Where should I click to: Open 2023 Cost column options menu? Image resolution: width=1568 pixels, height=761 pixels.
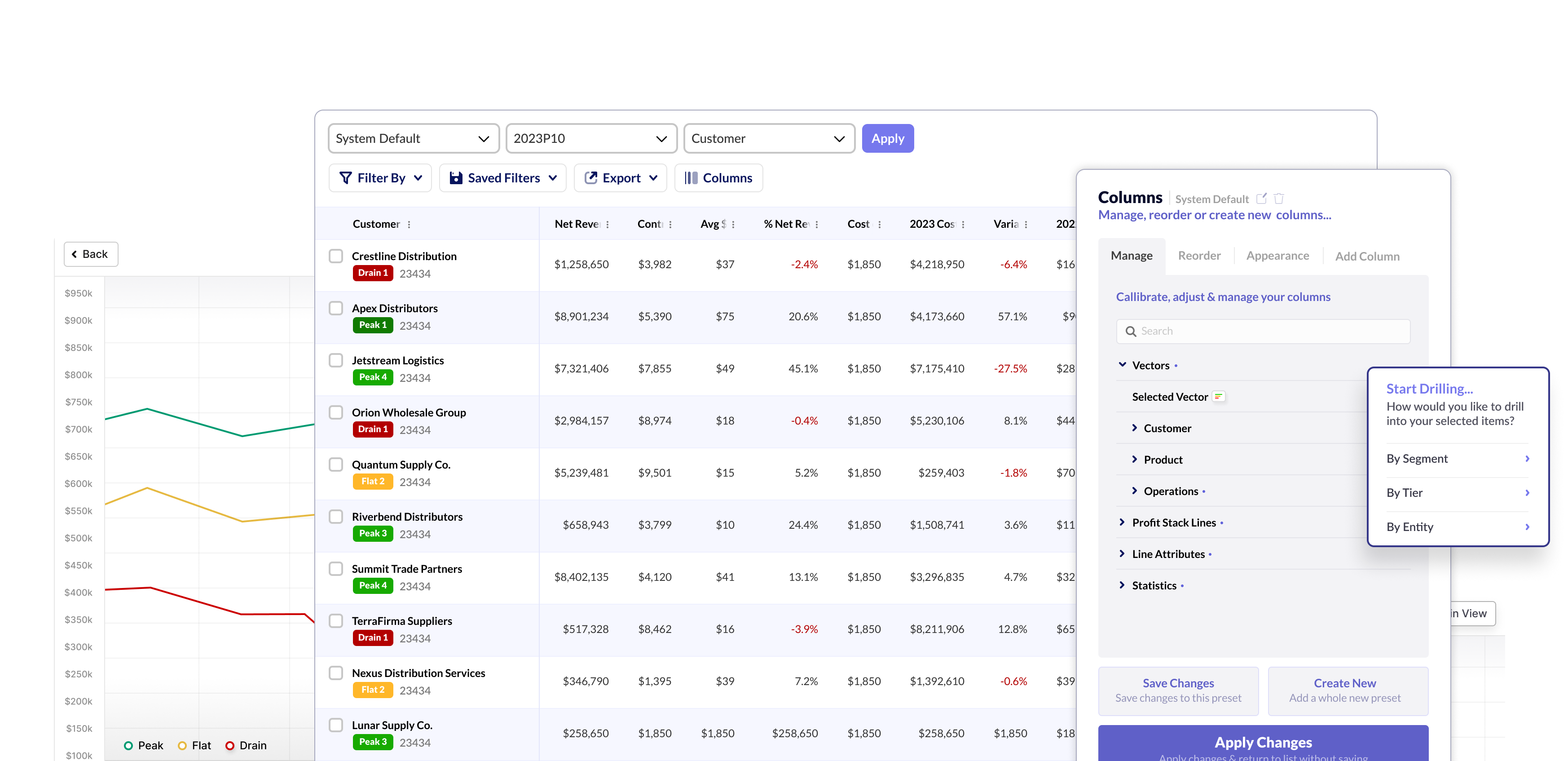pos(963,224)
